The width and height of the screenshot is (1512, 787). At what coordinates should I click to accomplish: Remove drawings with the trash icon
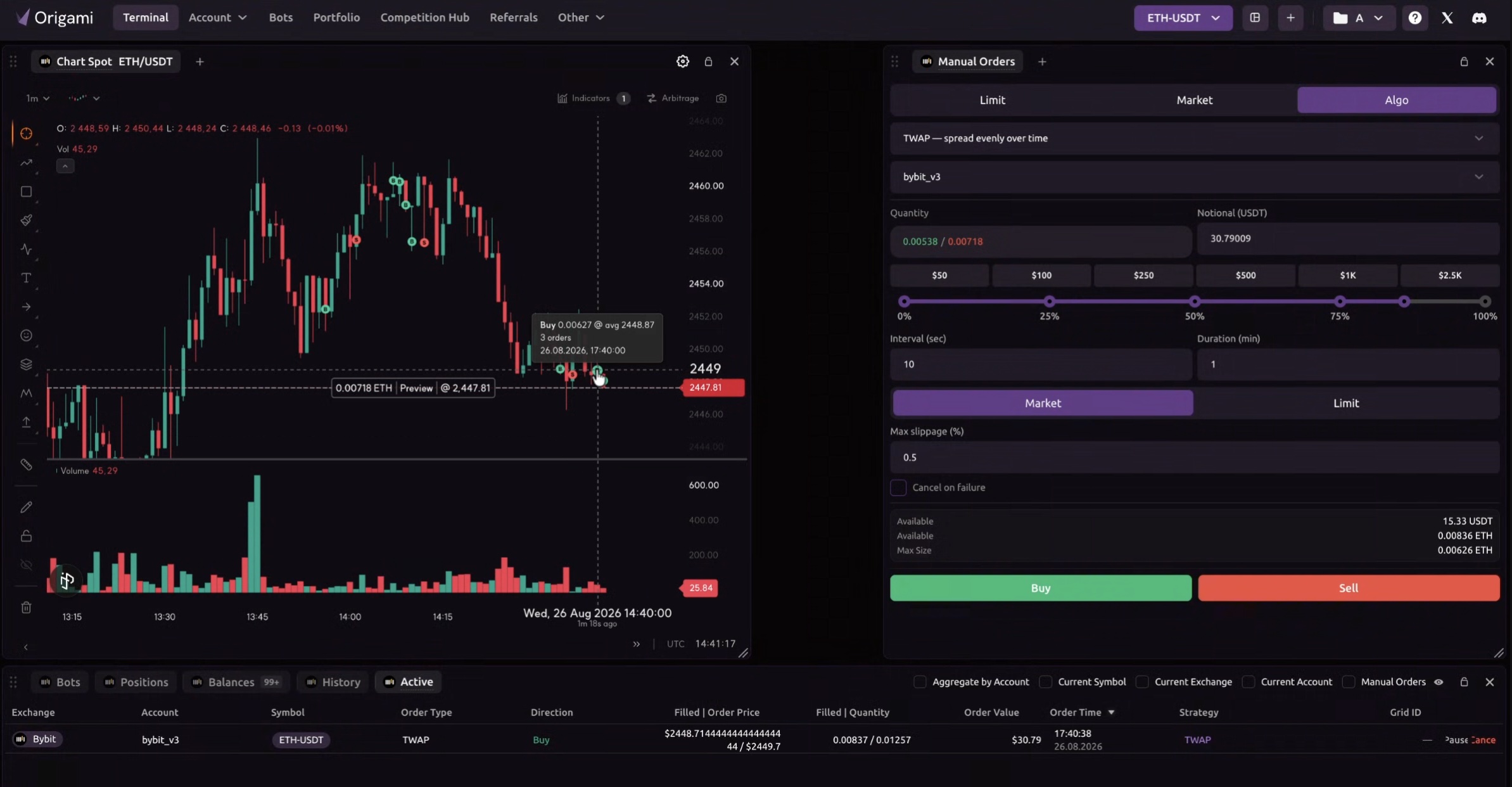point(26,608)
